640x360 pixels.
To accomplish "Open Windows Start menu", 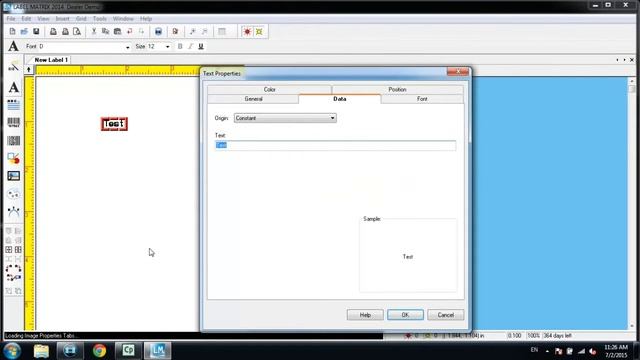I will [x=12, y=351].
